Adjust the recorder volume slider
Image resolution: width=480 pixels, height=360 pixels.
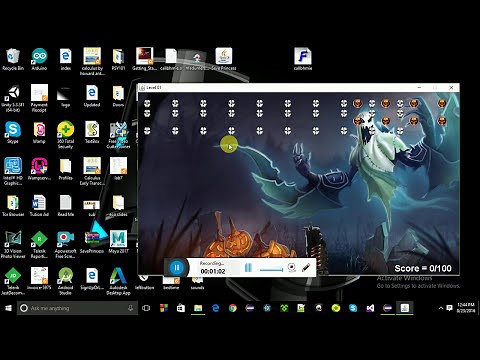tap(271, 269)
